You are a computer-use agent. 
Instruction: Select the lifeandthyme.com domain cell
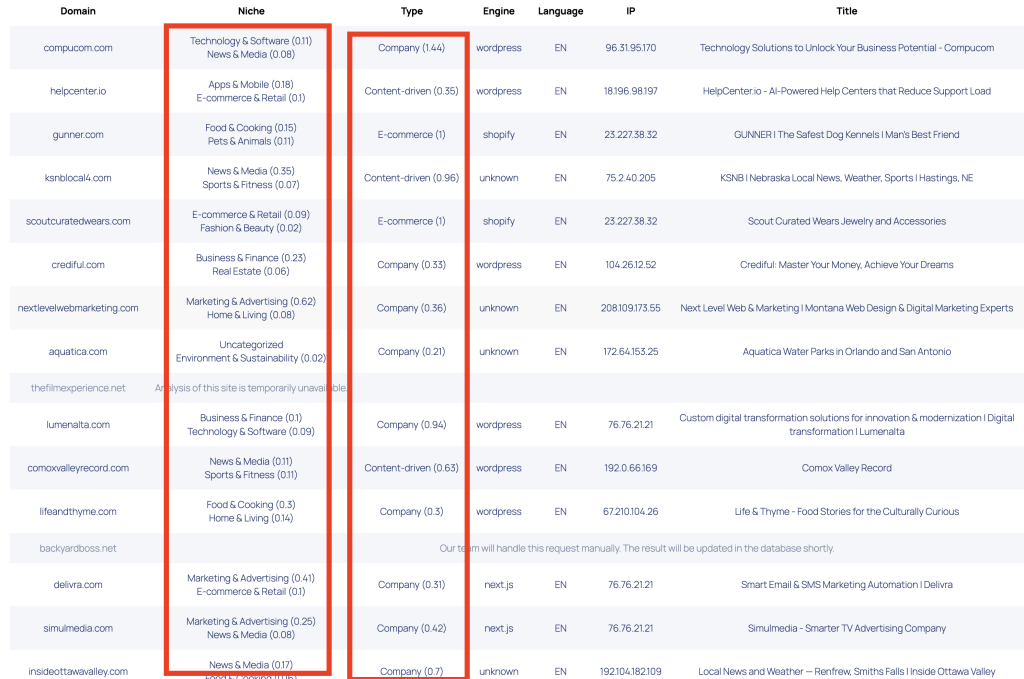tap(78, 511)
